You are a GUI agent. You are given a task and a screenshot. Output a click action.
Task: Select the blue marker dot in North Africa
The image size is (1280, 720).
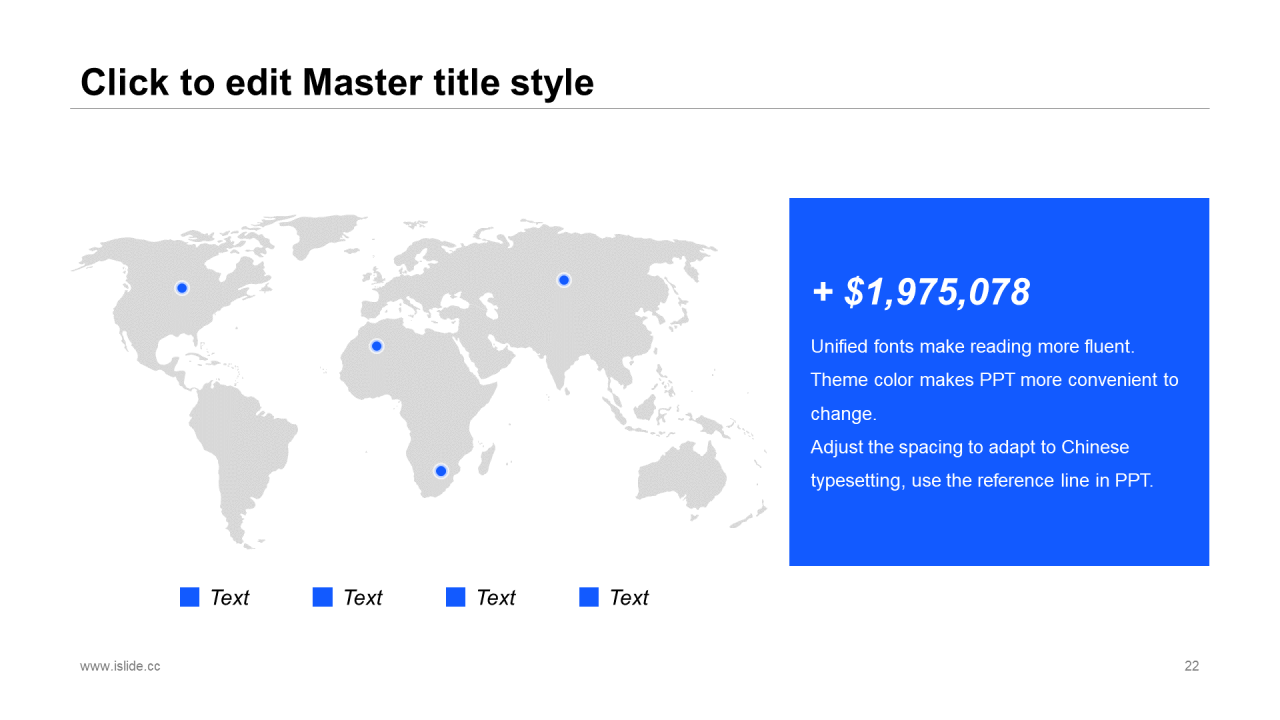[377, 346]
